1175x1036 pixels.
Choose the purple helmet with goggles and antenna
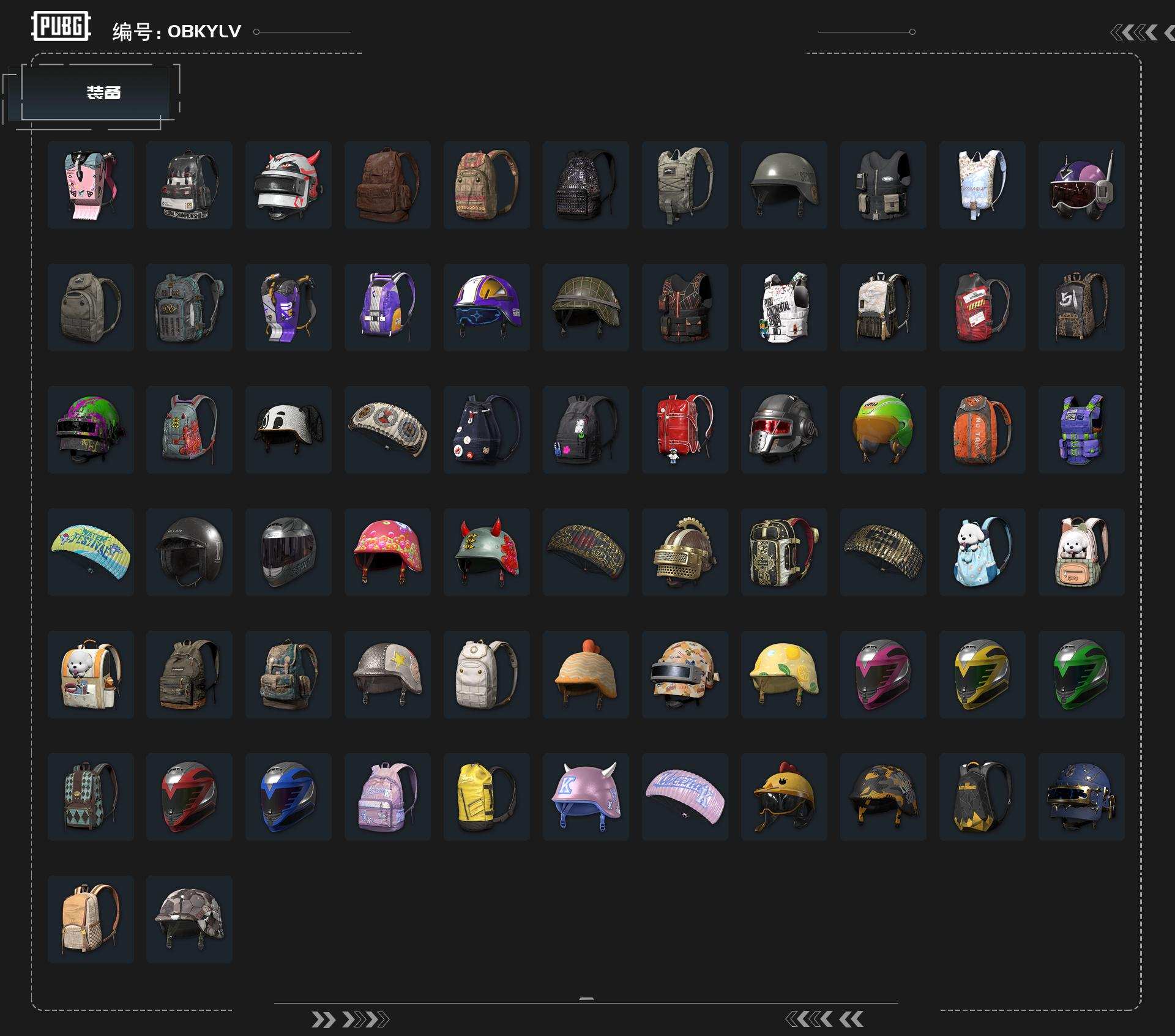coord(1081,185)
